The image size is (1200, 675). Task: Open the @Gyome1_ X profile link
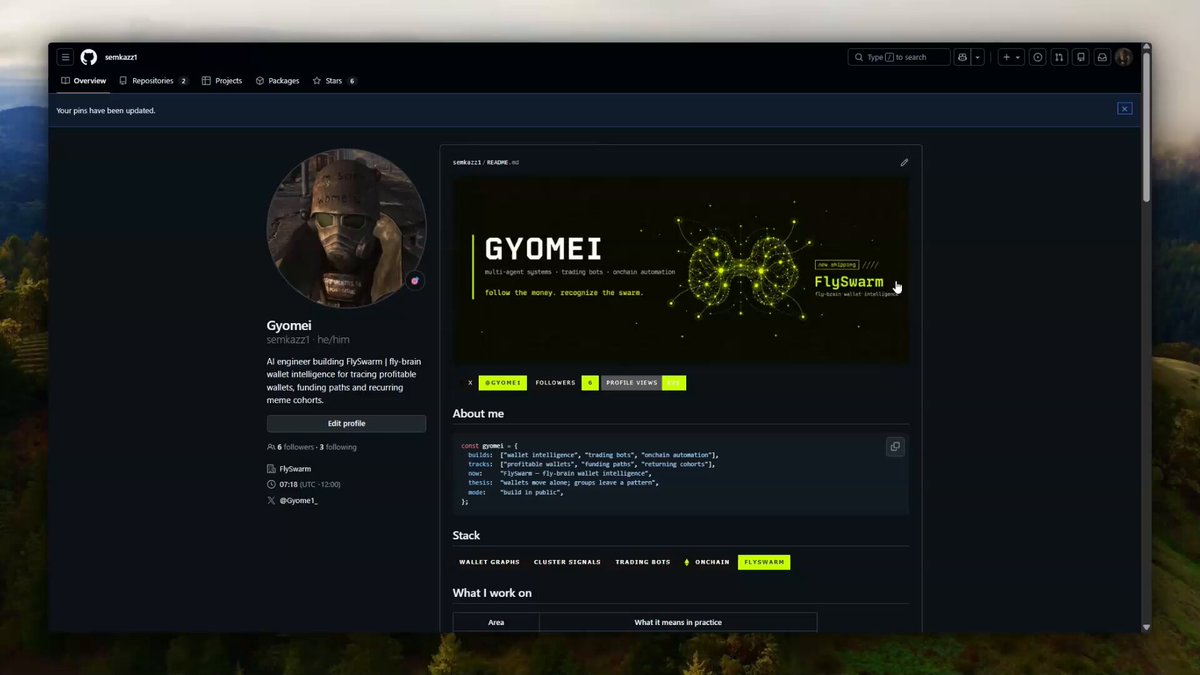tap(298, 500)
